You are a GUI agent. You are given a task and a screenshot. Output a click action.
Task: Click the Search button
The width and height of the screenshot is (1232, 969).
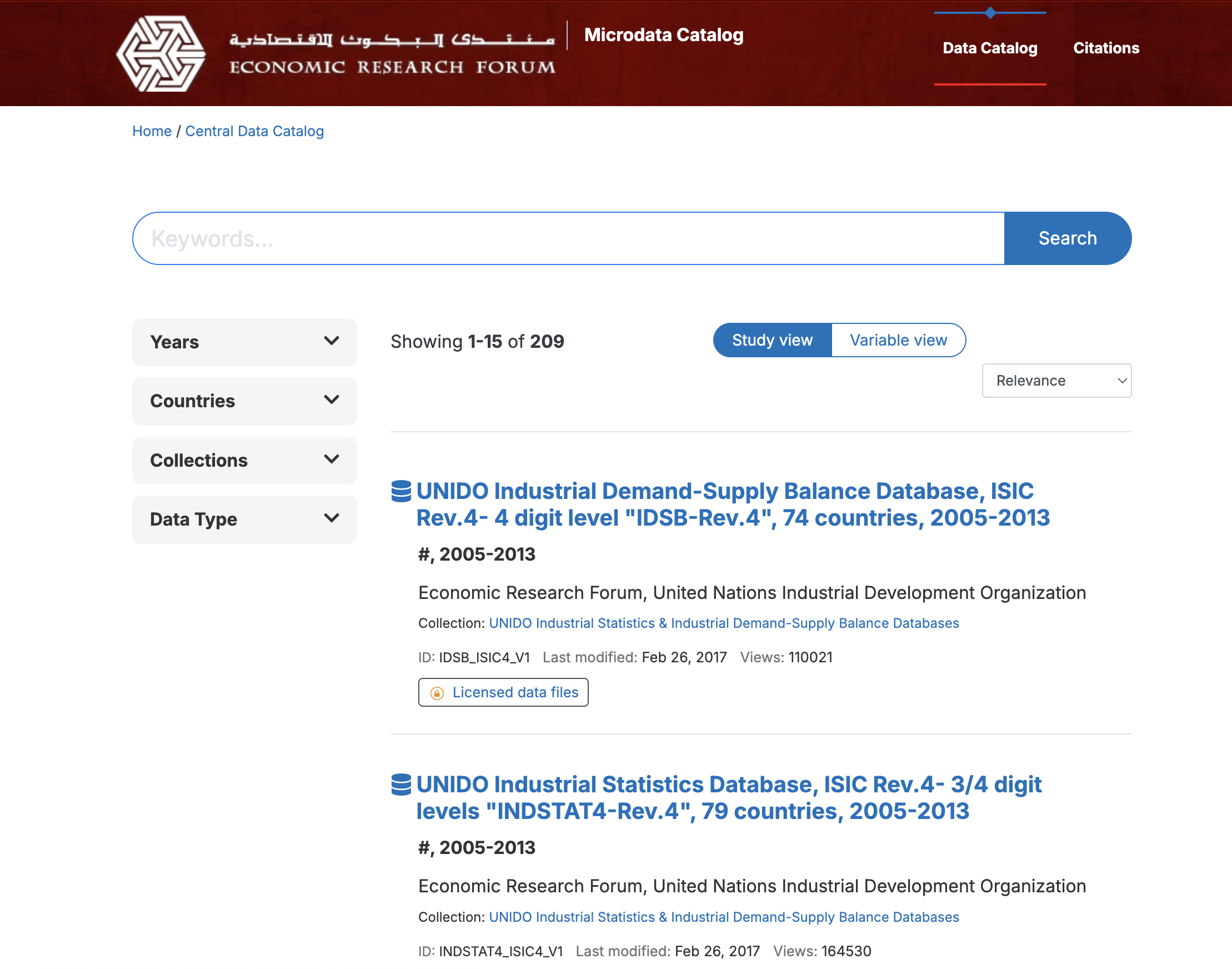1068,238
